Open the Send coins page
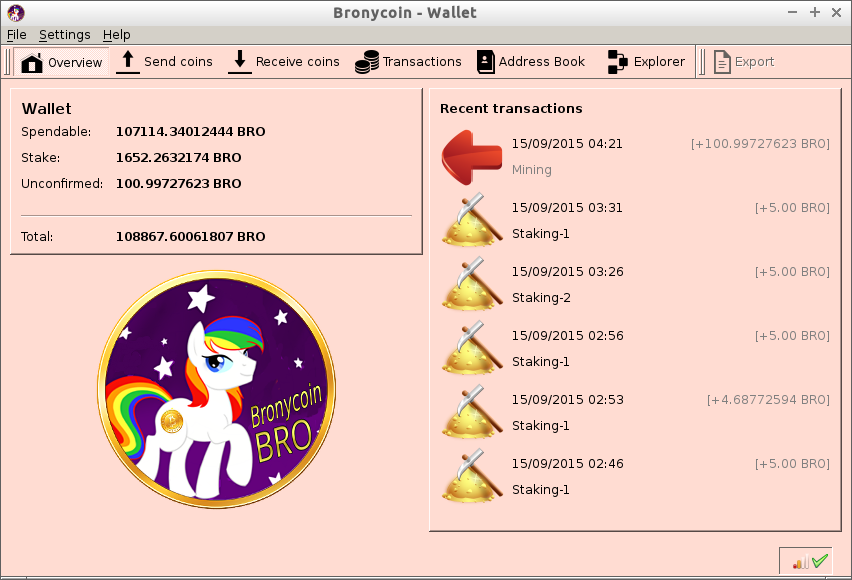This screenshot has height=580, width=852. click(165, 62)
